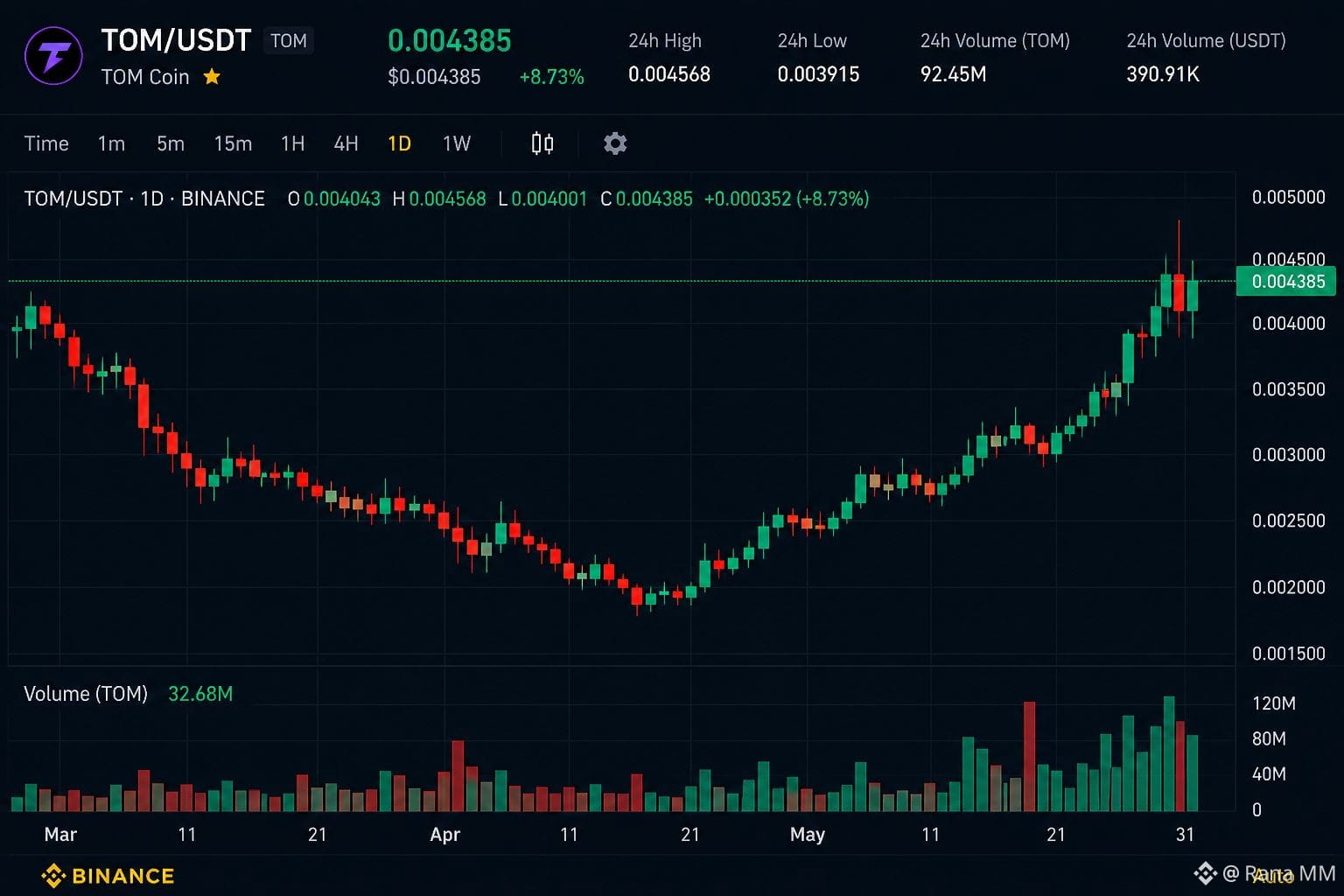Click the TOM/USDT · 1D · BINANCE chart legend
This screenshot has height=896, width=1344.
[144, 199]
